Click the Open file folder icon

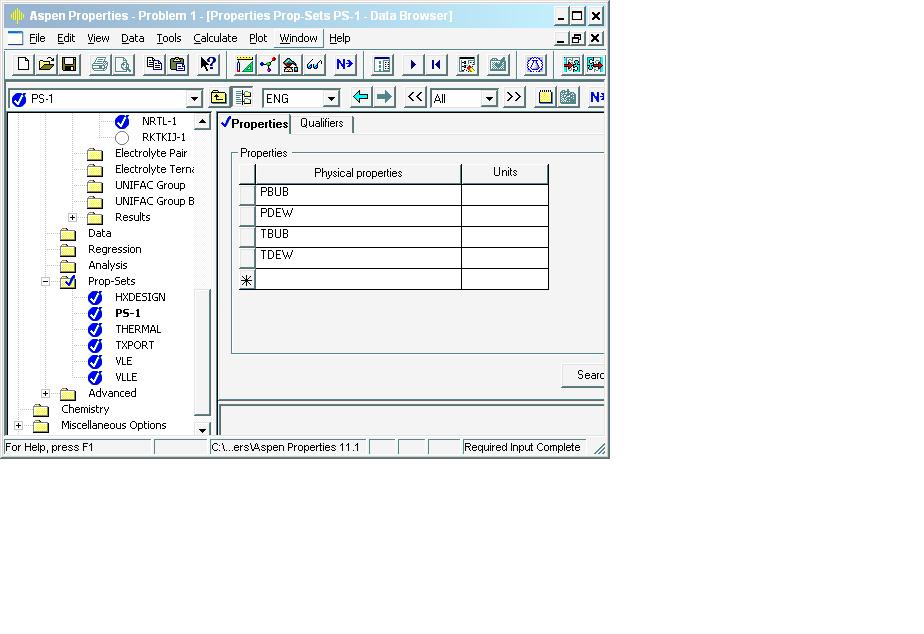click(x=46, y=64)
